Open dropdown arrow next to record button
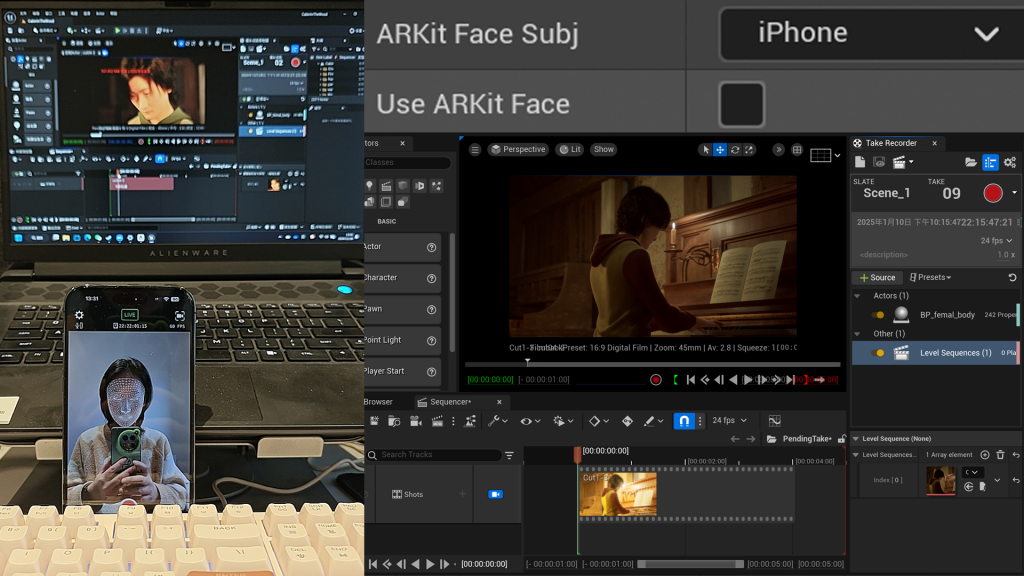1024x576 pixels. point(1014,193)
